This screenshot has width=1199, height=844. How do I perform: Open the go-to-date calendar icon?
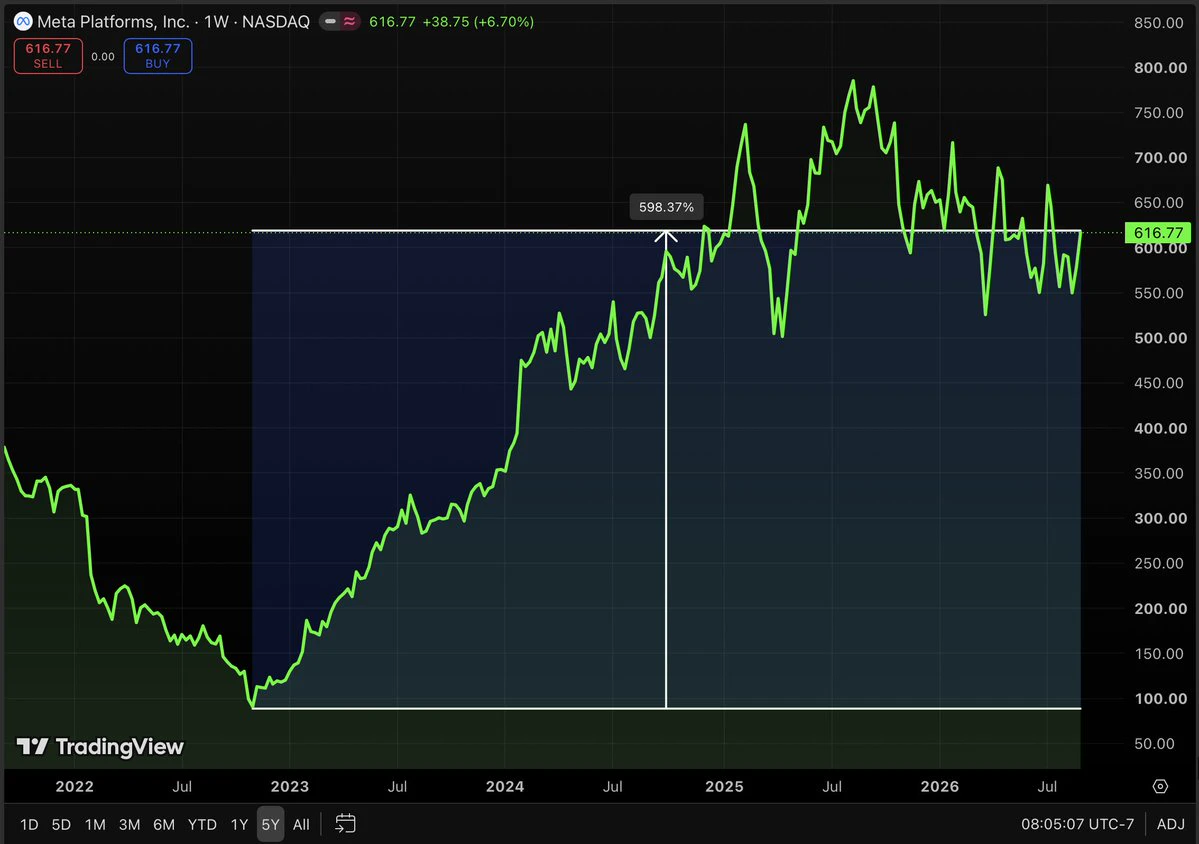click(346, 823)
